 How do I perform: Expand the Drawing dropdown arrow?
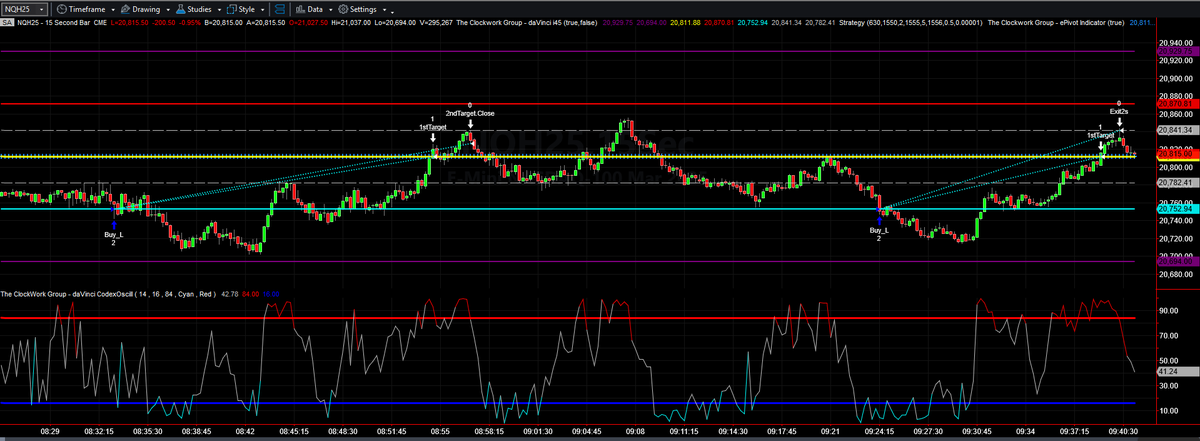tap(167, 8)
